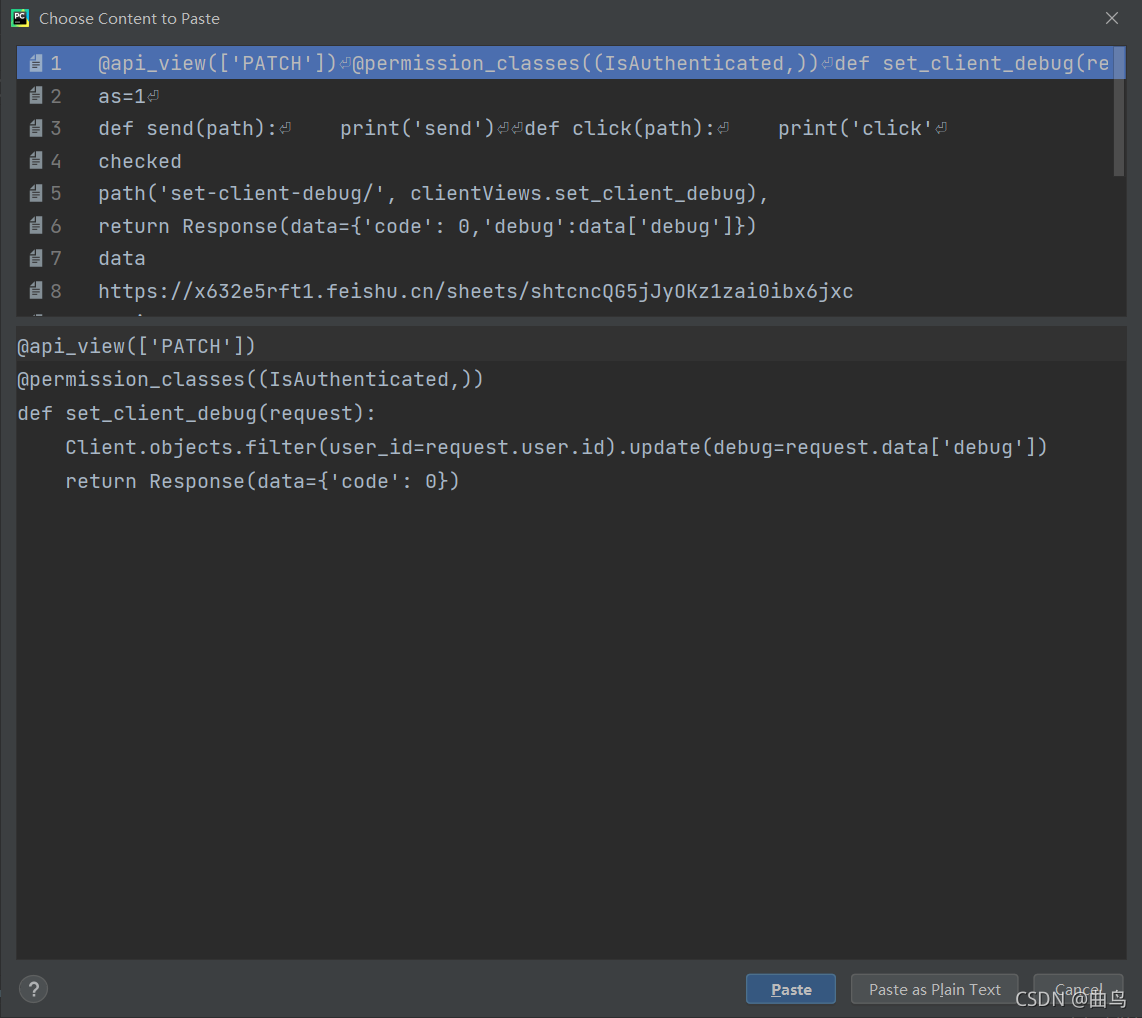Click Paste as Plain Text button
Viewport: 1142px width, 1018px height.
934,989
